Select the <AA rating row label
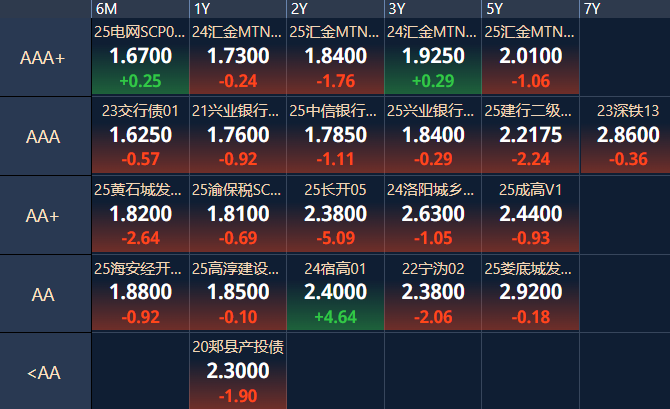 45,372
